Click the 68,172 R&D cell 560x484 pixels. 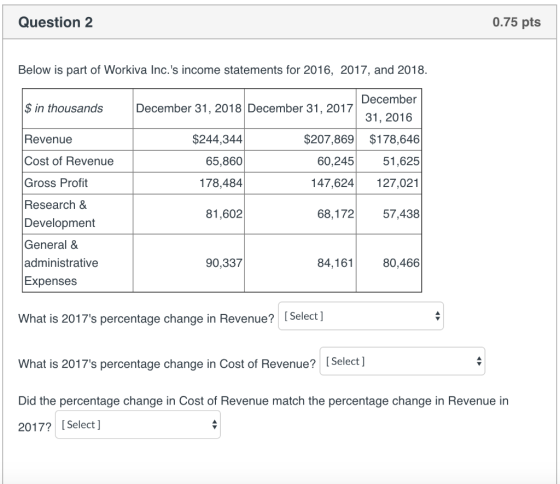coord(300,214)
